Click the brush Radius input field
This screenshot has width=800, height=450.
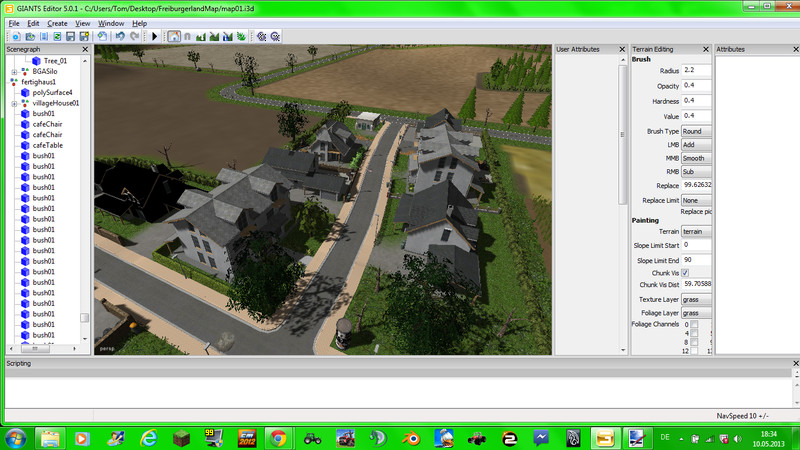696,70
